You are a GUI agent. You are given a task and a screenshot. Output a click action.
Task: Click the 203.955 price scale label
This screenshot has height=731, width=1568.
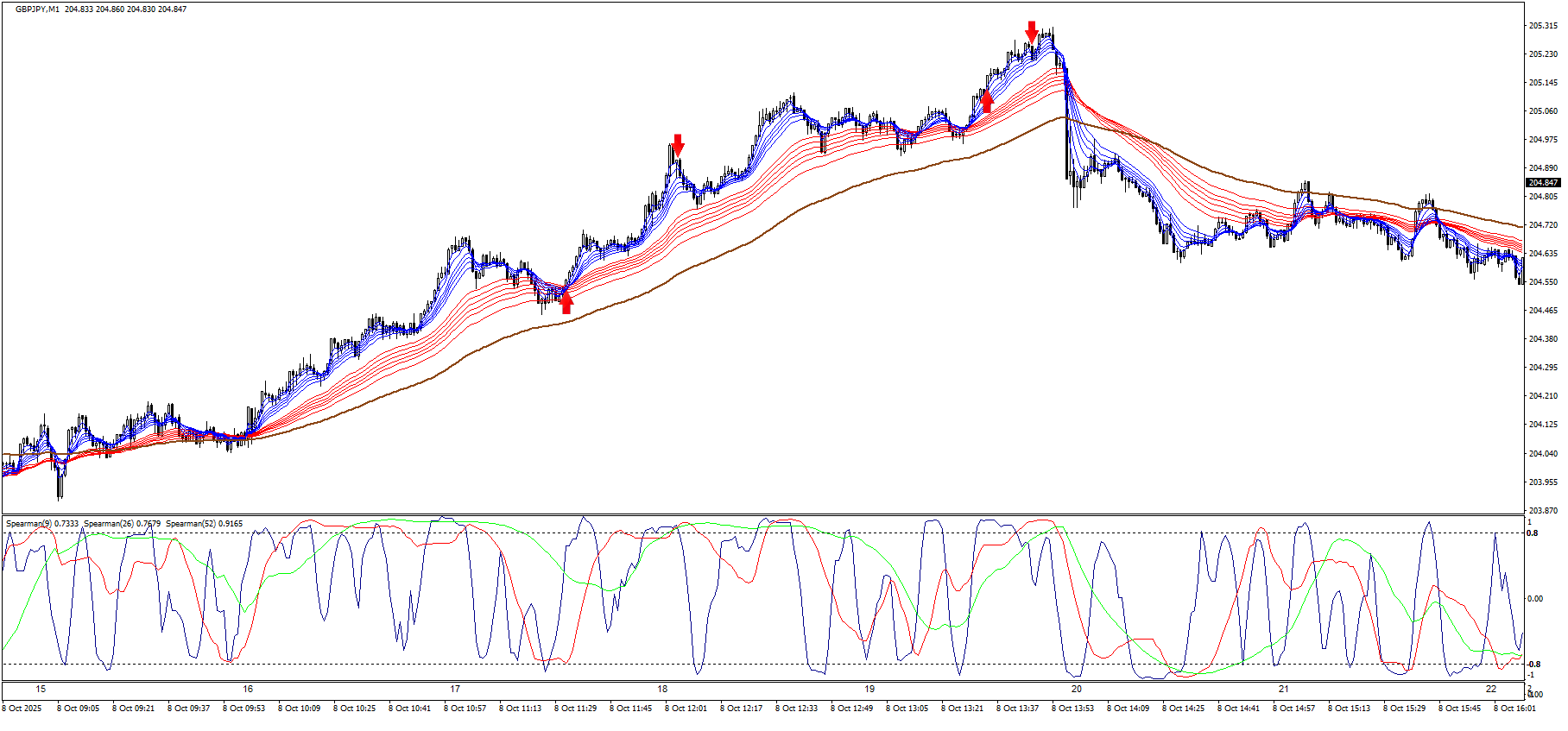point(1543,482)
